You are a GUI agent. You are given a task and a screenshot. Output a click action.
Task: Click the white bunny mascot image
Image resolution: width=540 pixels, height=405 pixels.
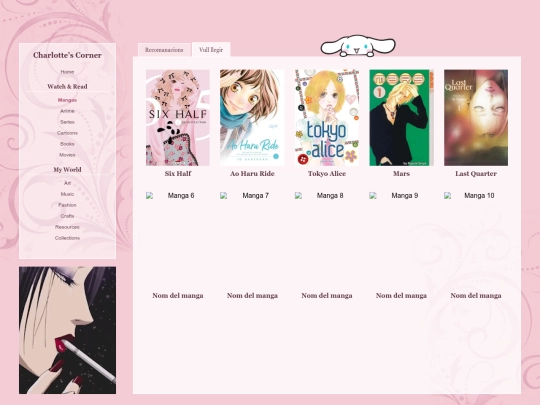coord(358,46)
